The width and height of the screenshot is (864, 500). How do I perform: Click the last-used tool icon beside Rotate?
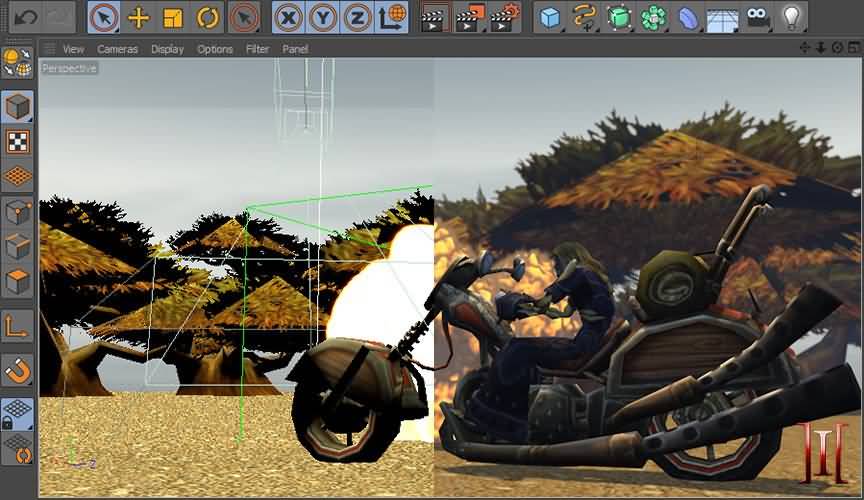click(244, 18)
